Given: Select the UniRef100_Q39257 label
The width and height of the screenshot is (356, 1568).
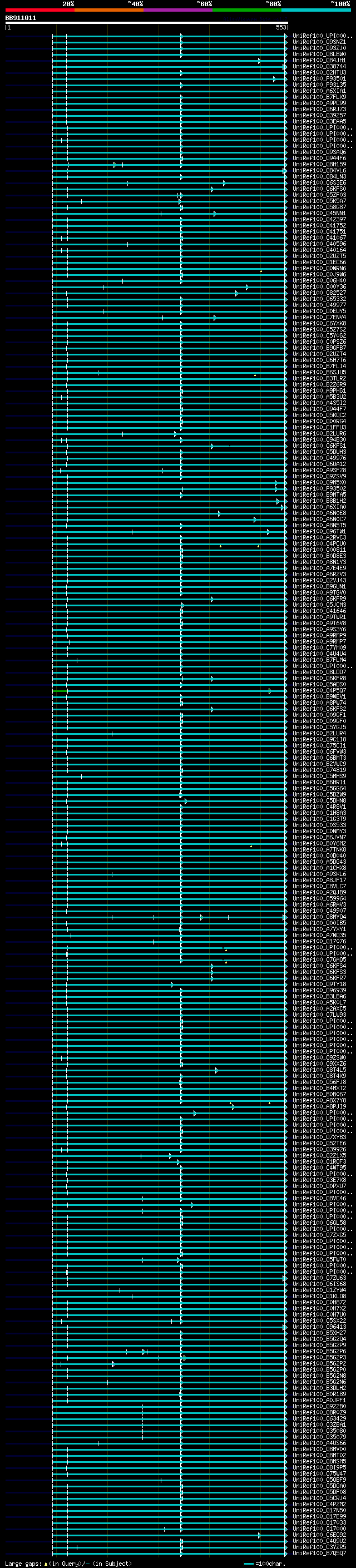Looking at the screenshot, I should click(319, 115).
